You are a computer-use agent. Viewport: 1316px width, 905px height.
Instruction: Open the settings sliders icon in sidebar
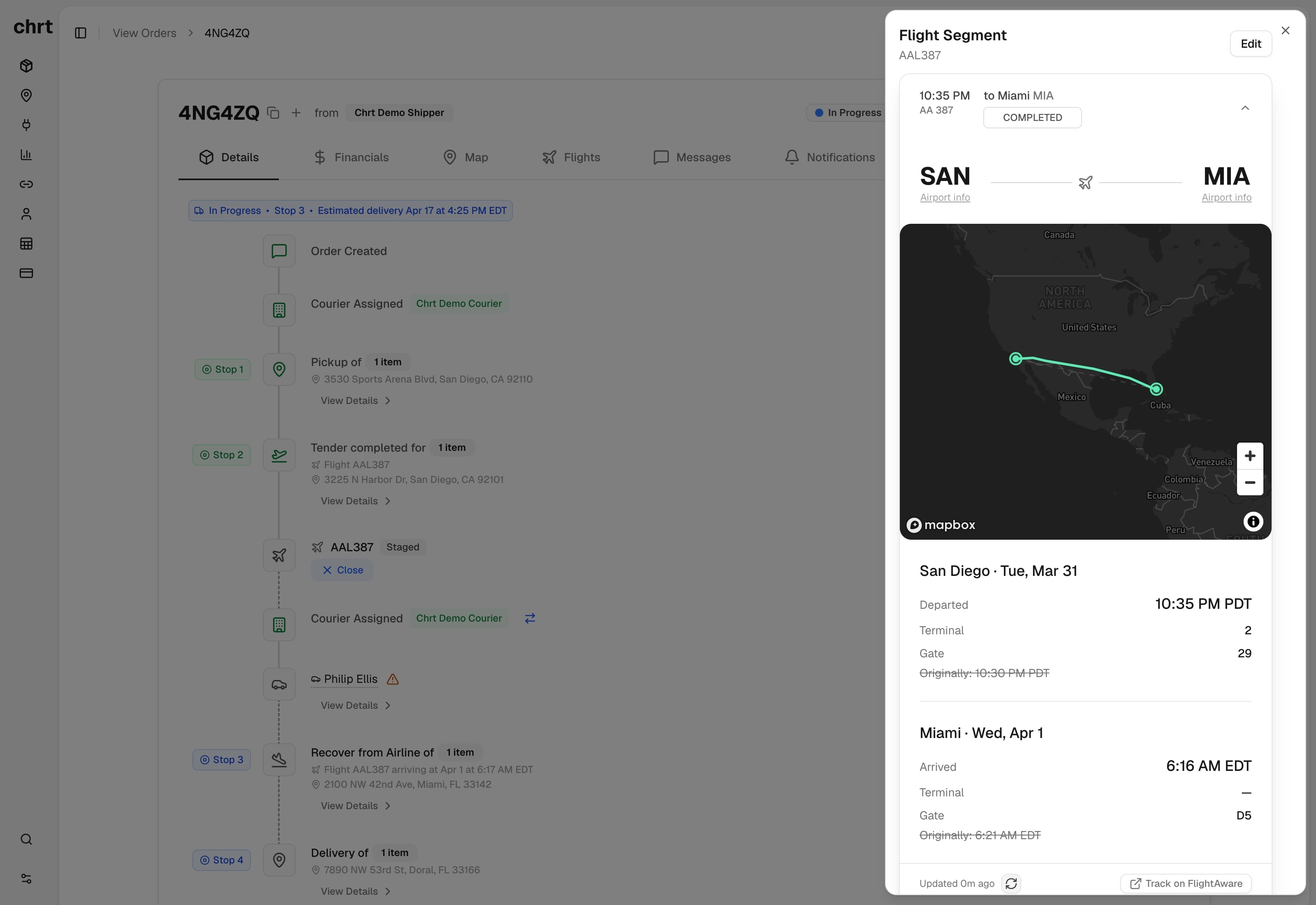[x=26, y=878]
